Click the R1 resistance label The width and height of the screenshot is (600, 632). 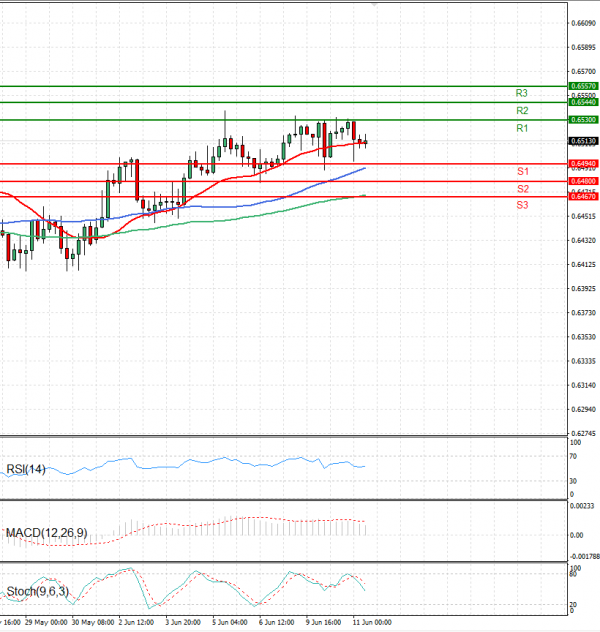tap(522, 129)
